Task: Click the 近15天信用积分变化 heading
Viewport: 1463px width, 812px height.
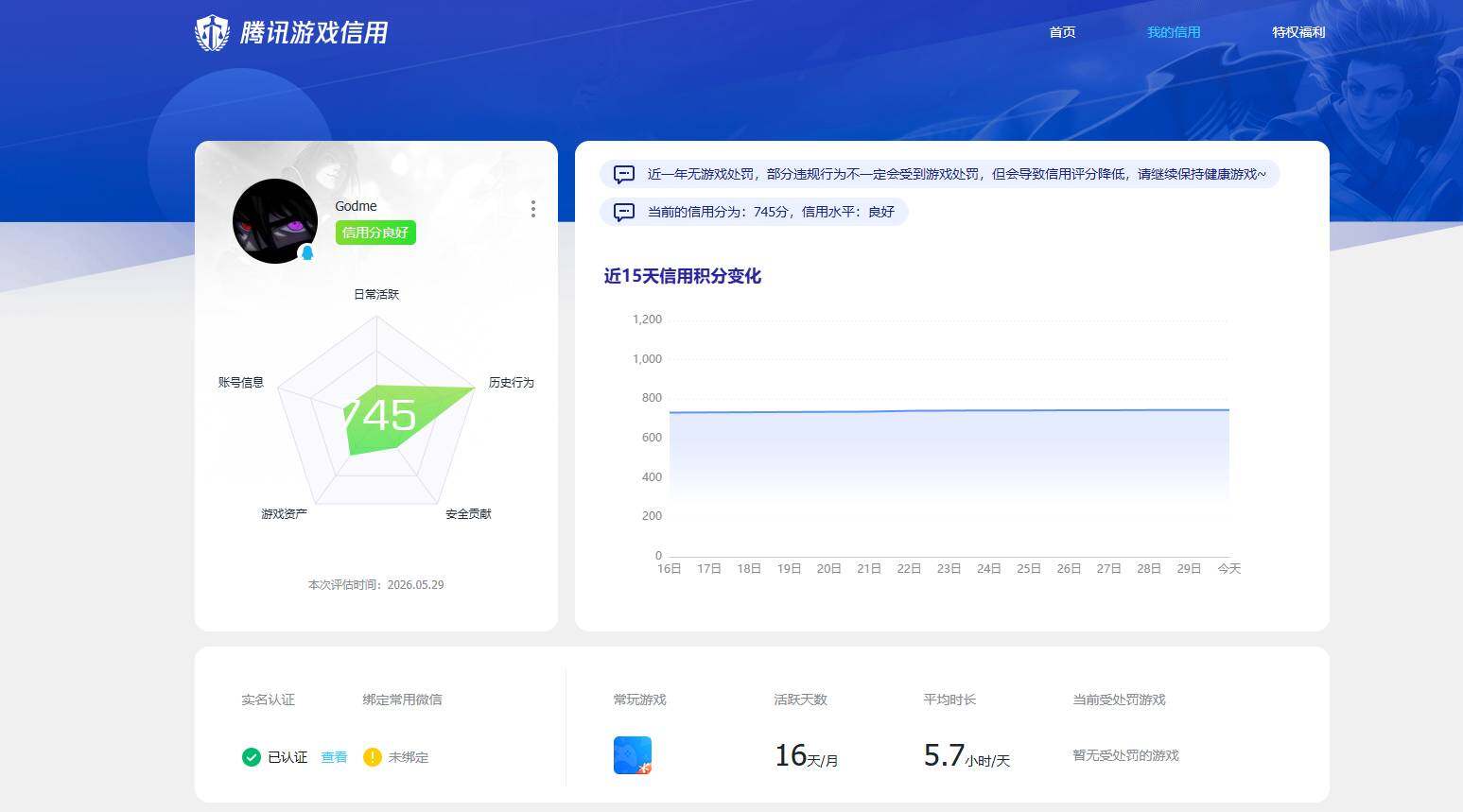Action: pyautogui.click(x=683, y=276)
